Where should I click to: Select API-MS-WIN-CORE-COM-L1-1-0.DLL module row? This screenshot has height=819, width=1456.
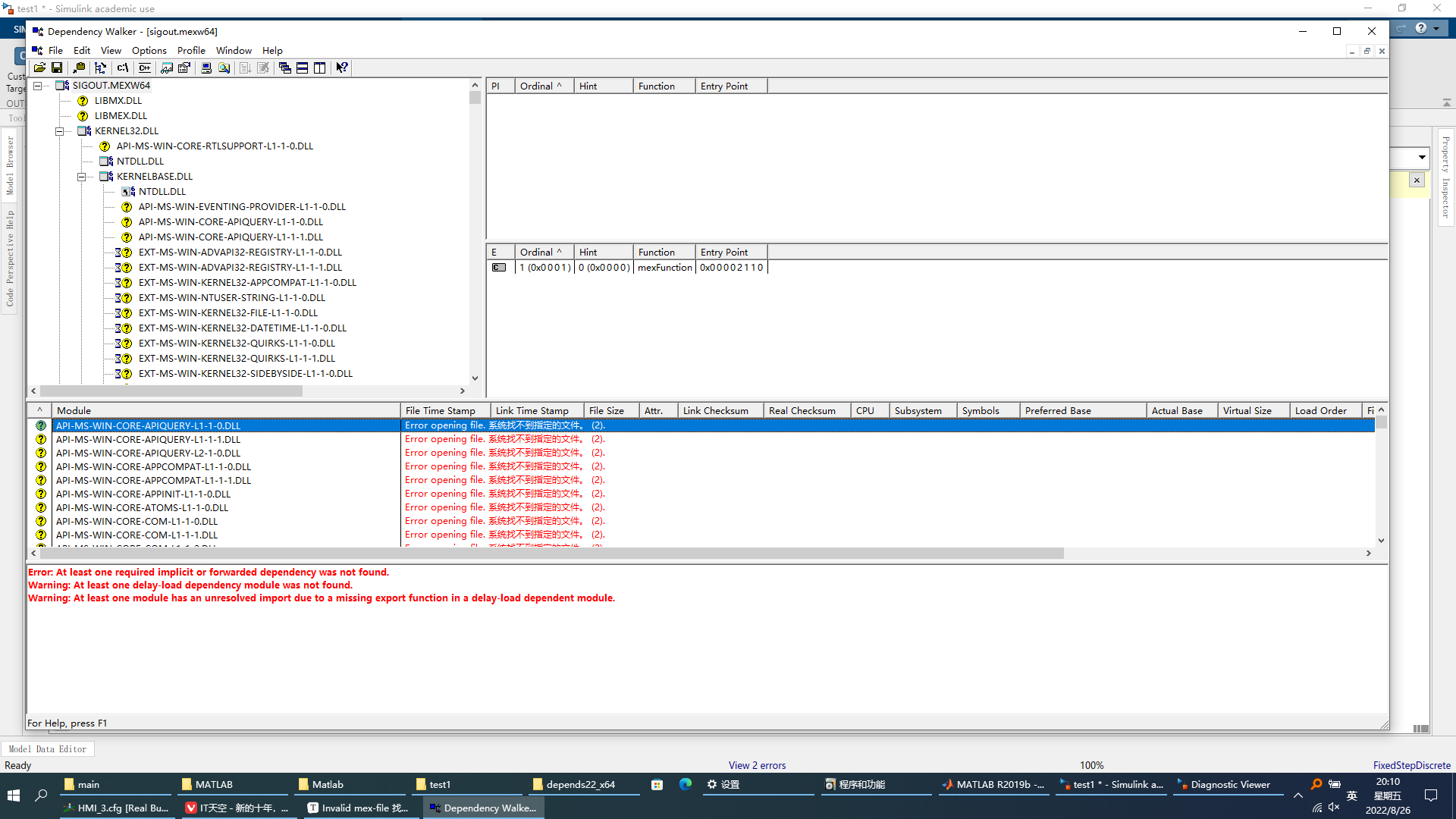coord(136,522)
